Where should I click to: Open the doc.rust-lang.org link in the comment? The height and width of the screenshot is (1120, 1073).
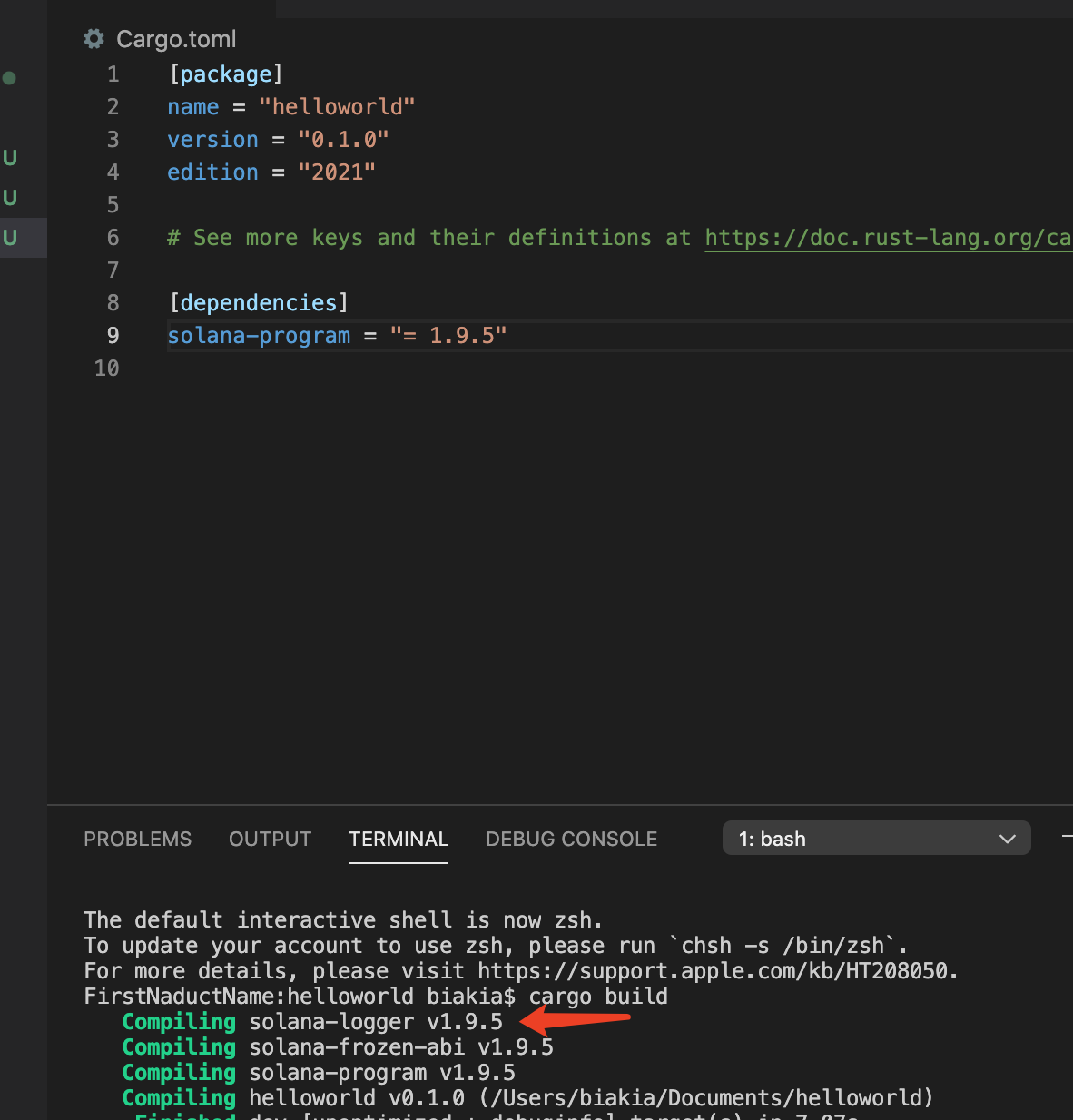(x=889, y=238)
